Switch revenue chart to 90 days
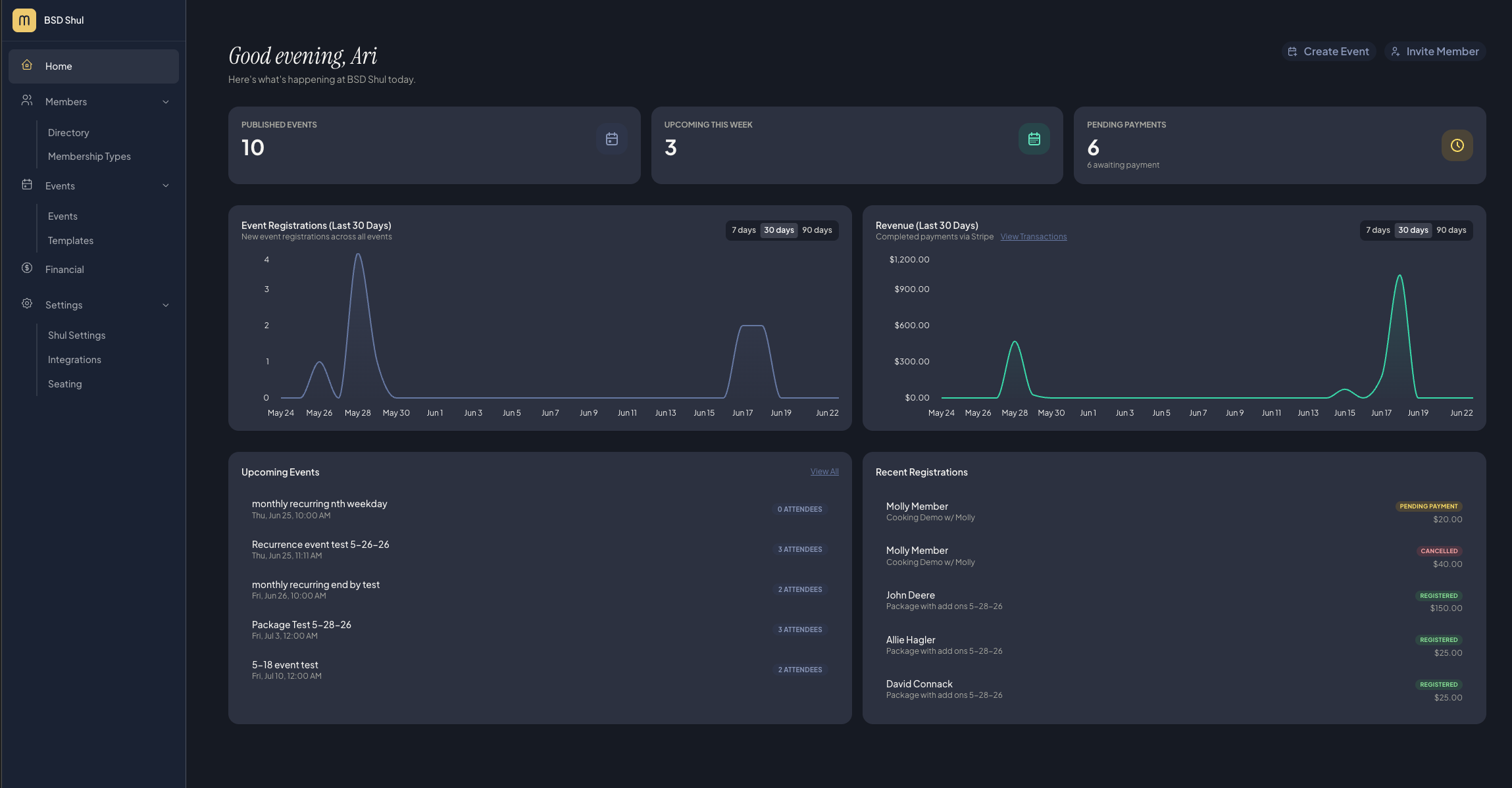 pyautogui.click(x=1451, y=230)
